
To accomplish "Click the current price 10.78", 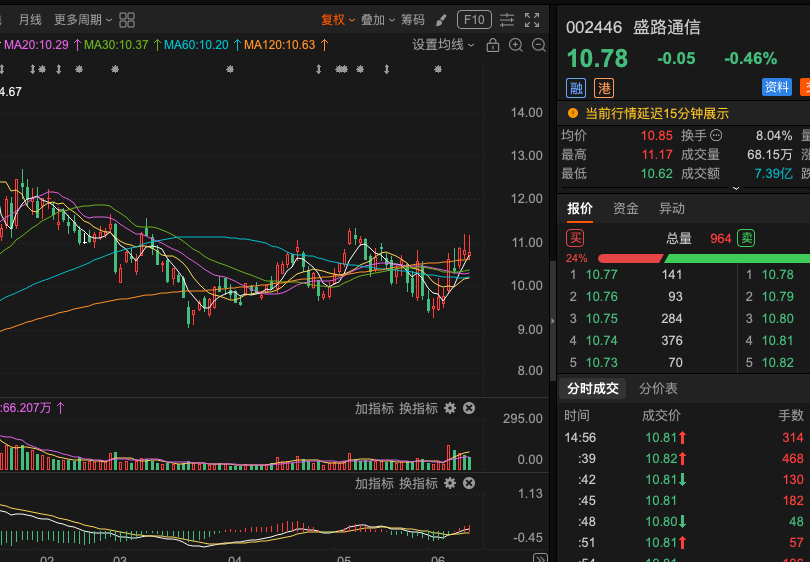I will coord(597,58).
